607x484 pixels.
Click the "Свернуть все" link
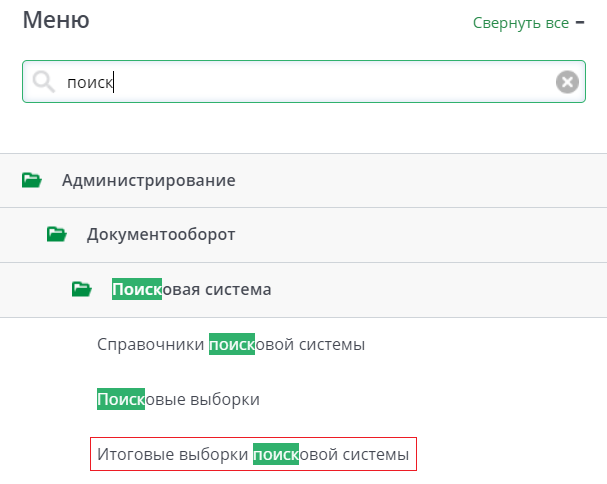[521, 23]
